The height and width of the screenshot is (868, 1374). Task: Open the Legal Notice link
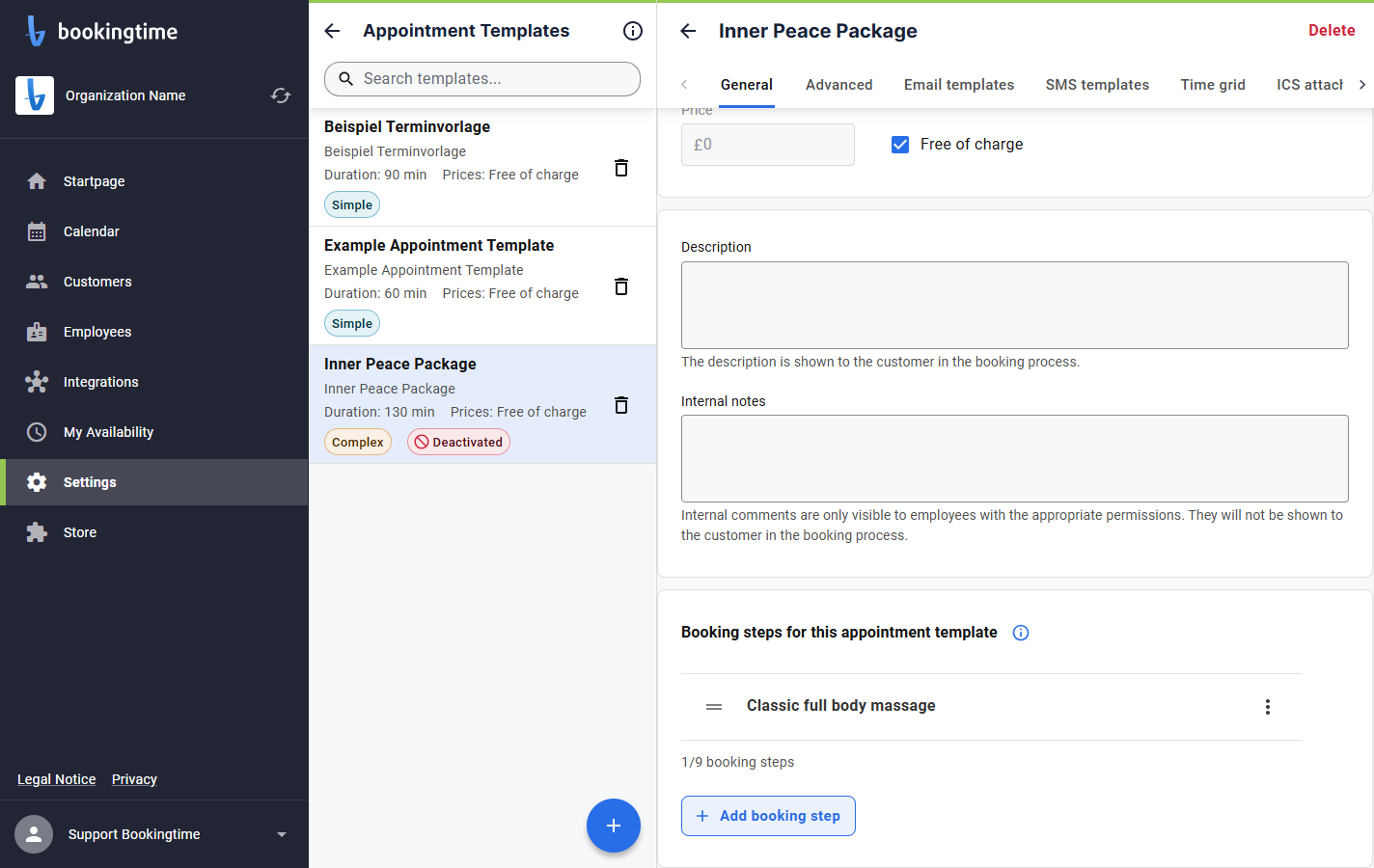point(57,779)
